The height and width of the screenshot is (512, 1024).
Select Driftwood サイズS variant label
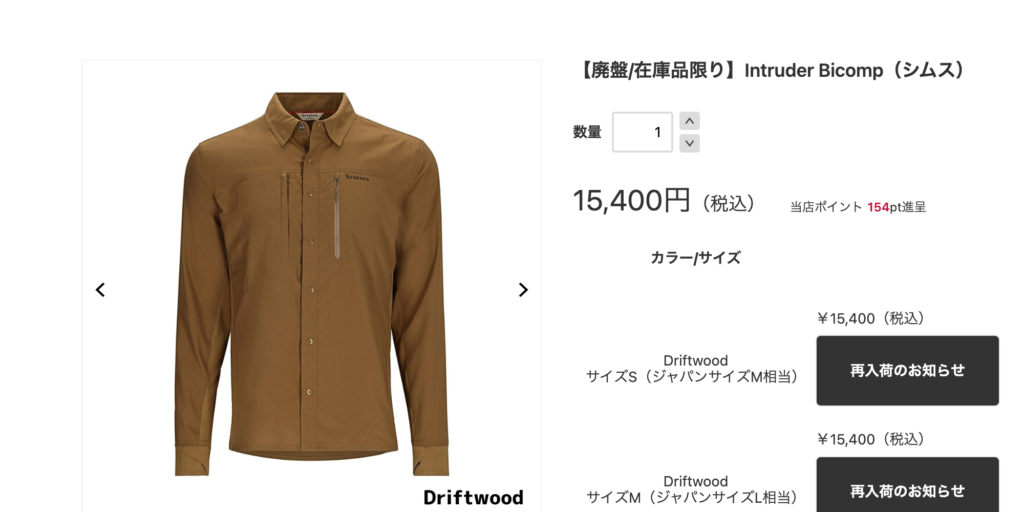tap(695, 369)
